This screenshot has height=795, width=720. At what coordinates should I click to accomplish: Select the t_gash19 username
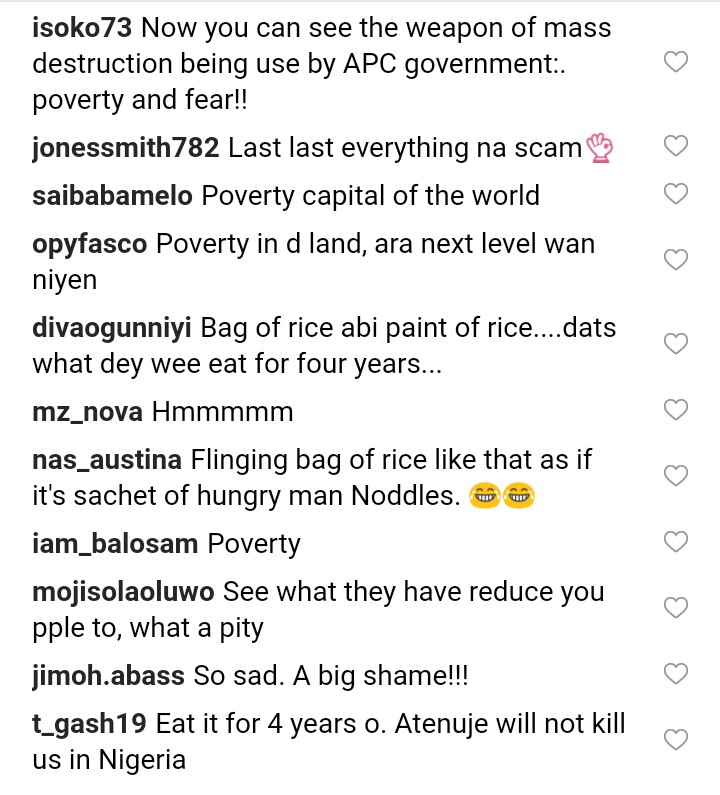pyautogui.click(x=90, y=722)
